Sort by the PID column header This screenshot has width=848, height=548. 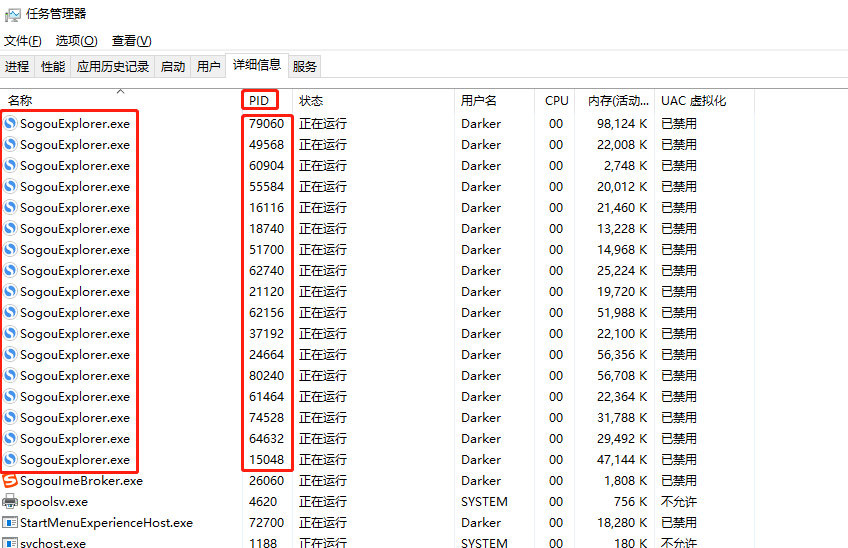click(x=267, y=101)
